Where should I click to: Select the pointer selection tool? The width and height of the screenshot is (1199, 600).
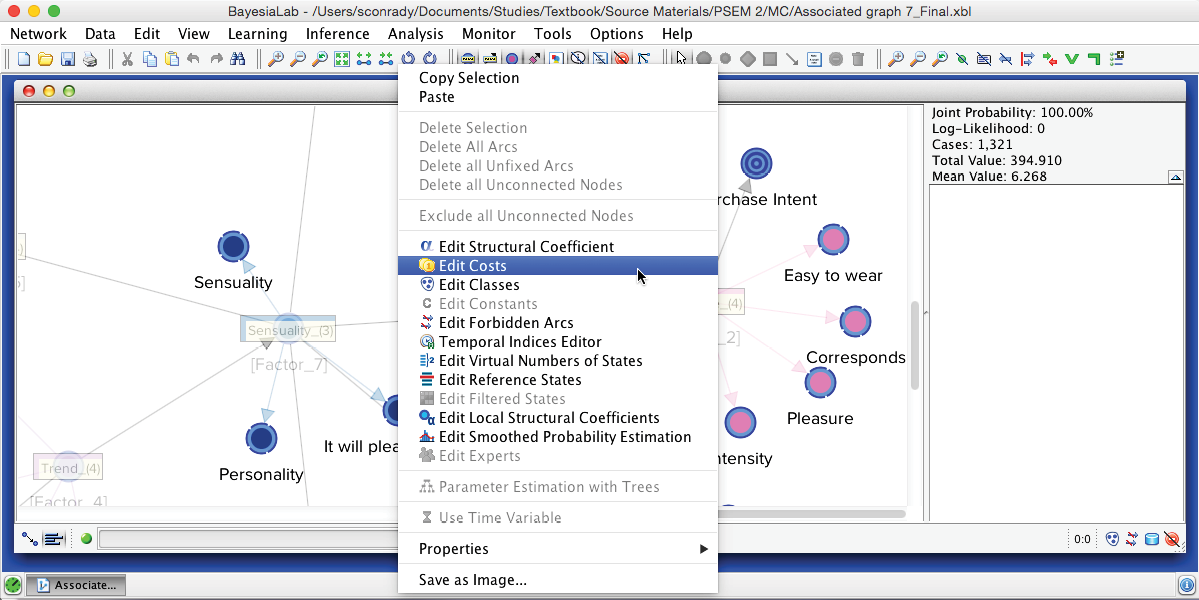(x=681, y=58)
